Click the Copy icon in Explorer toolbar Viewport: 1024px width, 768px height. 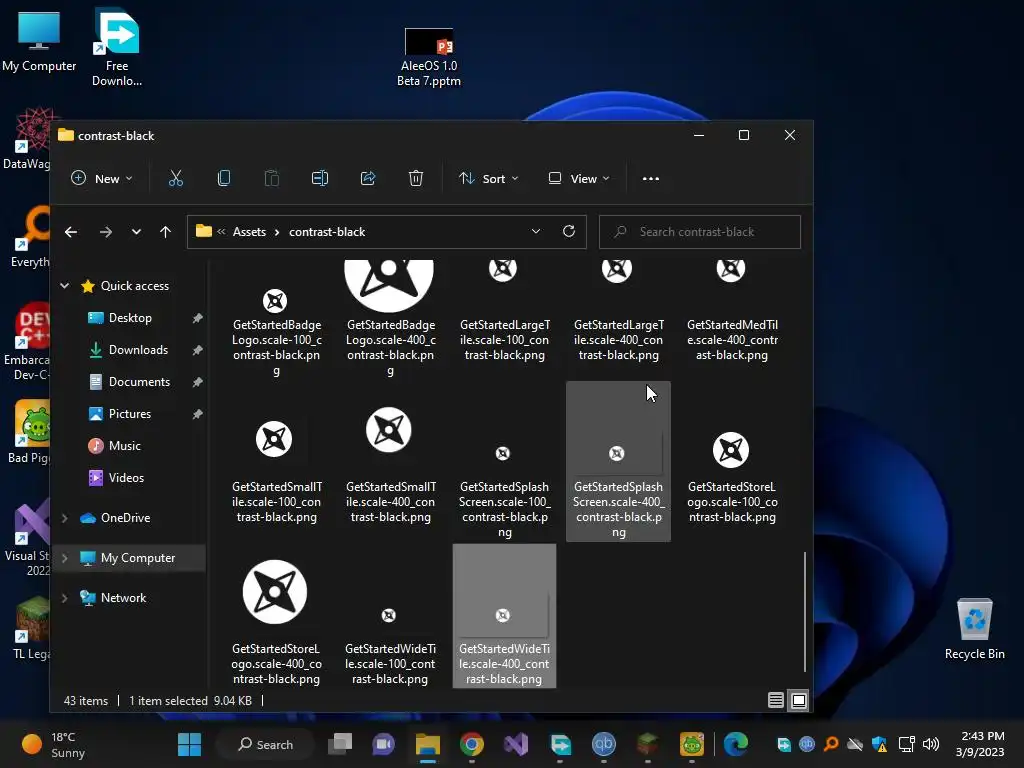coord(224,178)
